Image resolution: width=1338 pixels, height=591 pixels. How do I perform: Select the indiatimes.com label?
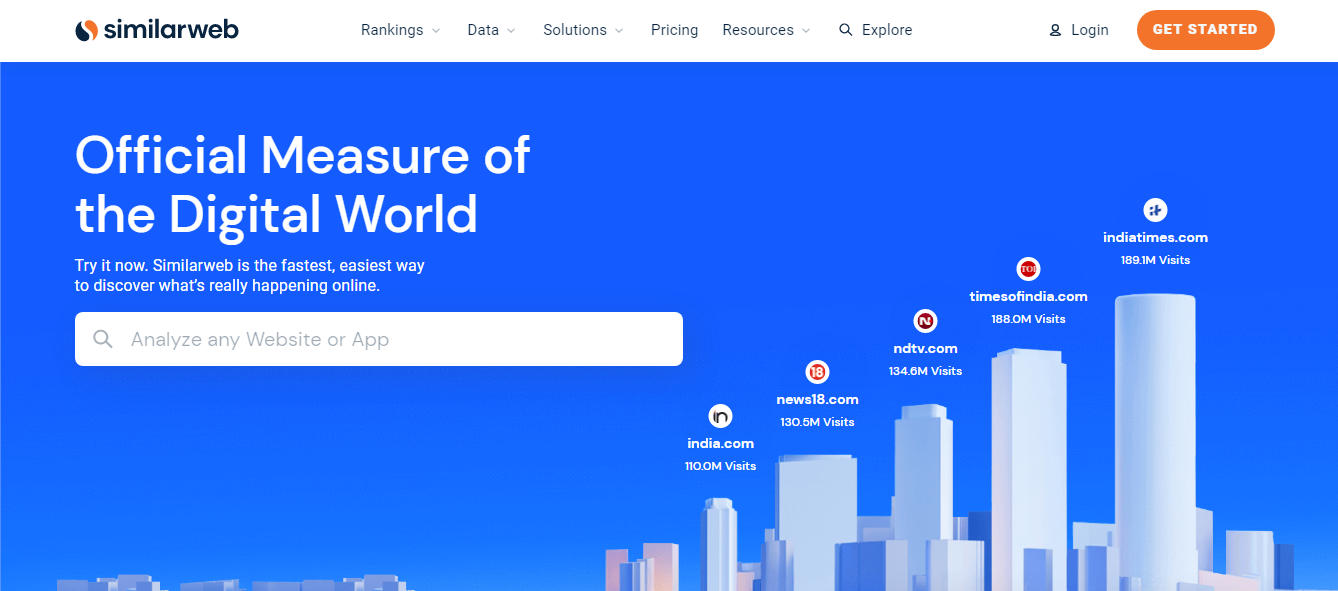click(x=1155, y=237)
